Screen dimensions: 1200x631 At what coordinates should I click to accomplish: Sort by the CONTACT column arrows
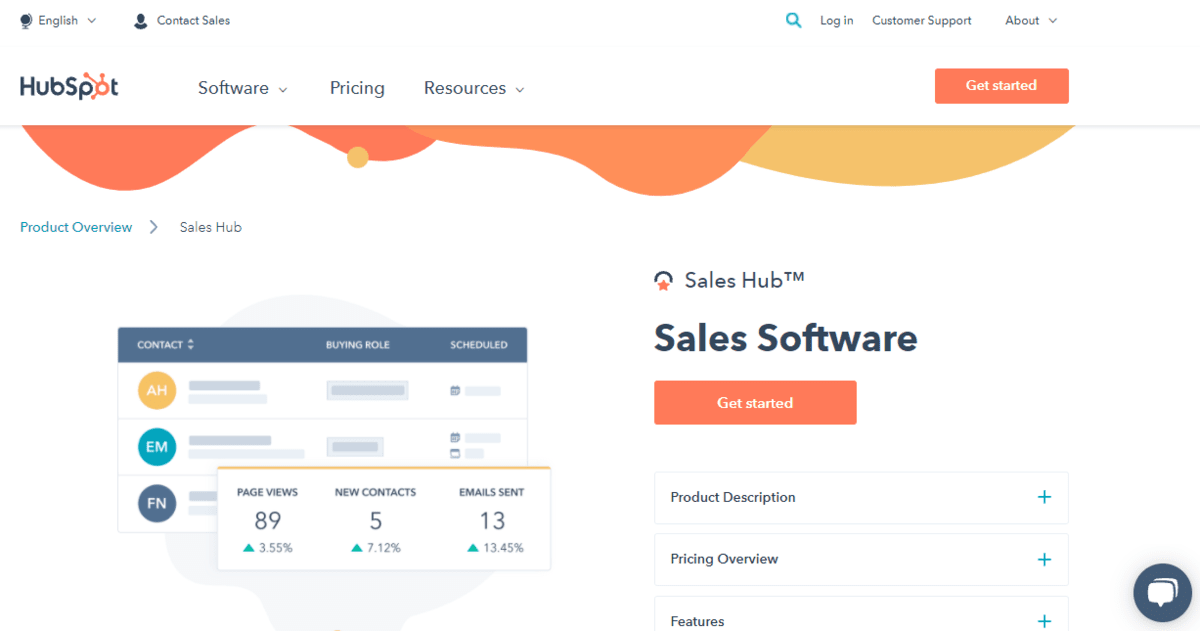190,344
